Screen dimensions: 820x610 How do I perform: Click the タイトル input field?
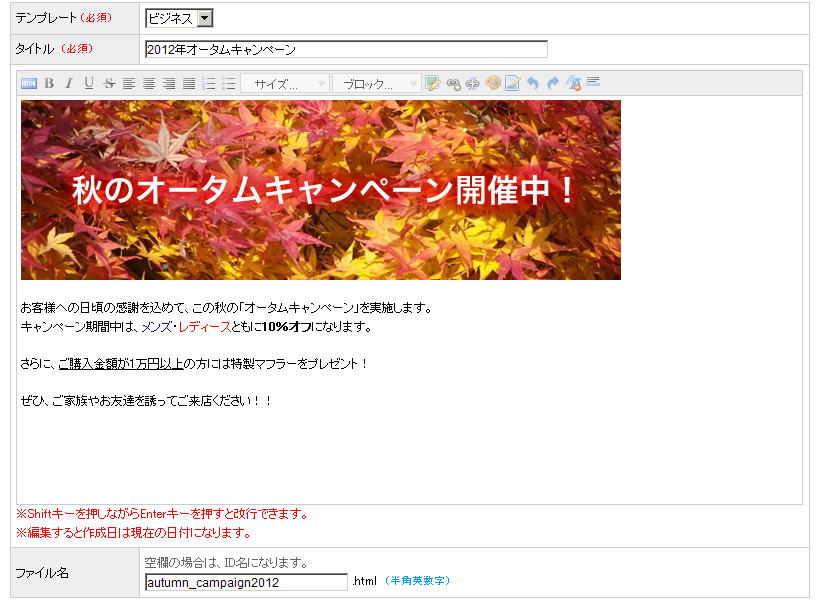tap(346, 49)
